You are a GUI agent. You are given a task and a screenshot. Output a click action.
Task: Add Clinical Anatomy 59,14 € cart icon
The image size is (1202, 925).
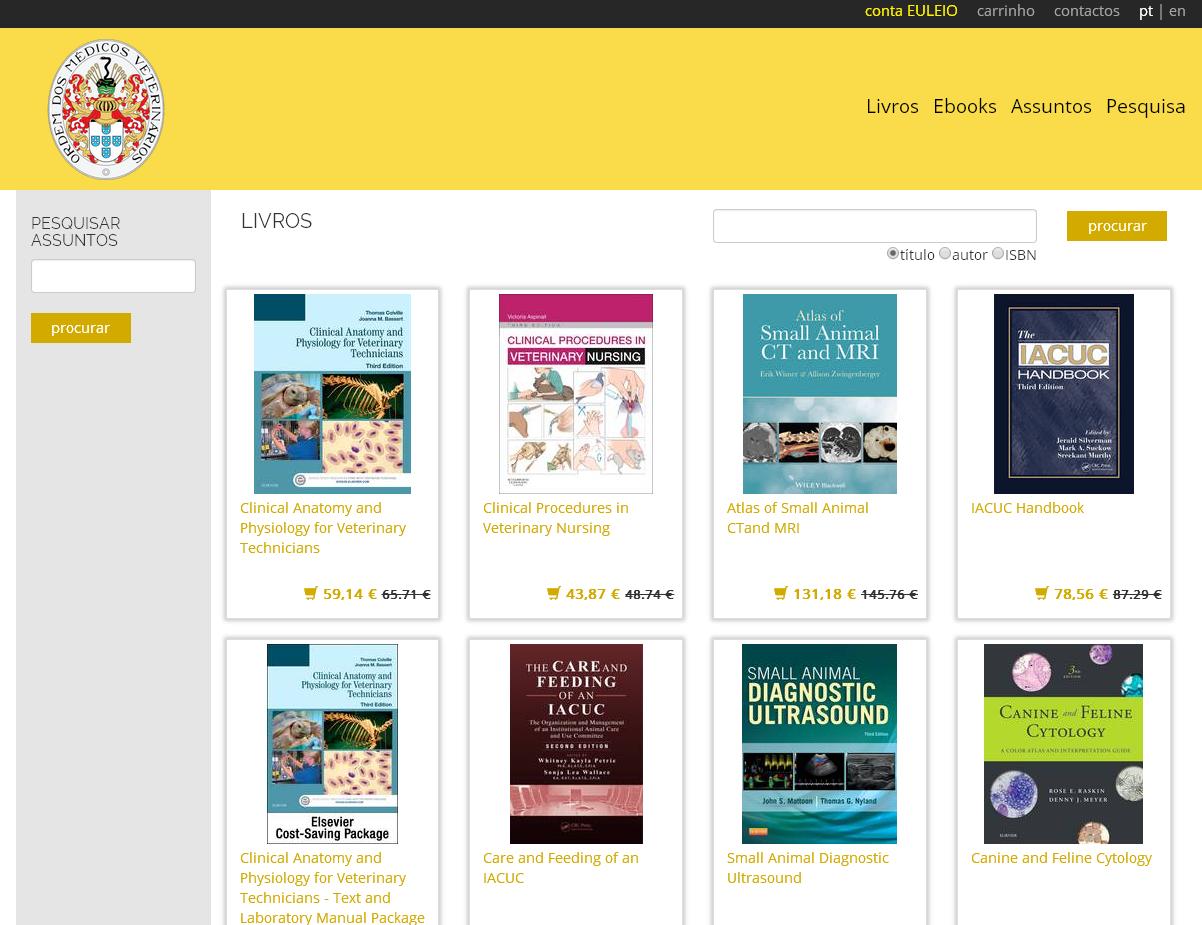(311, 593)
